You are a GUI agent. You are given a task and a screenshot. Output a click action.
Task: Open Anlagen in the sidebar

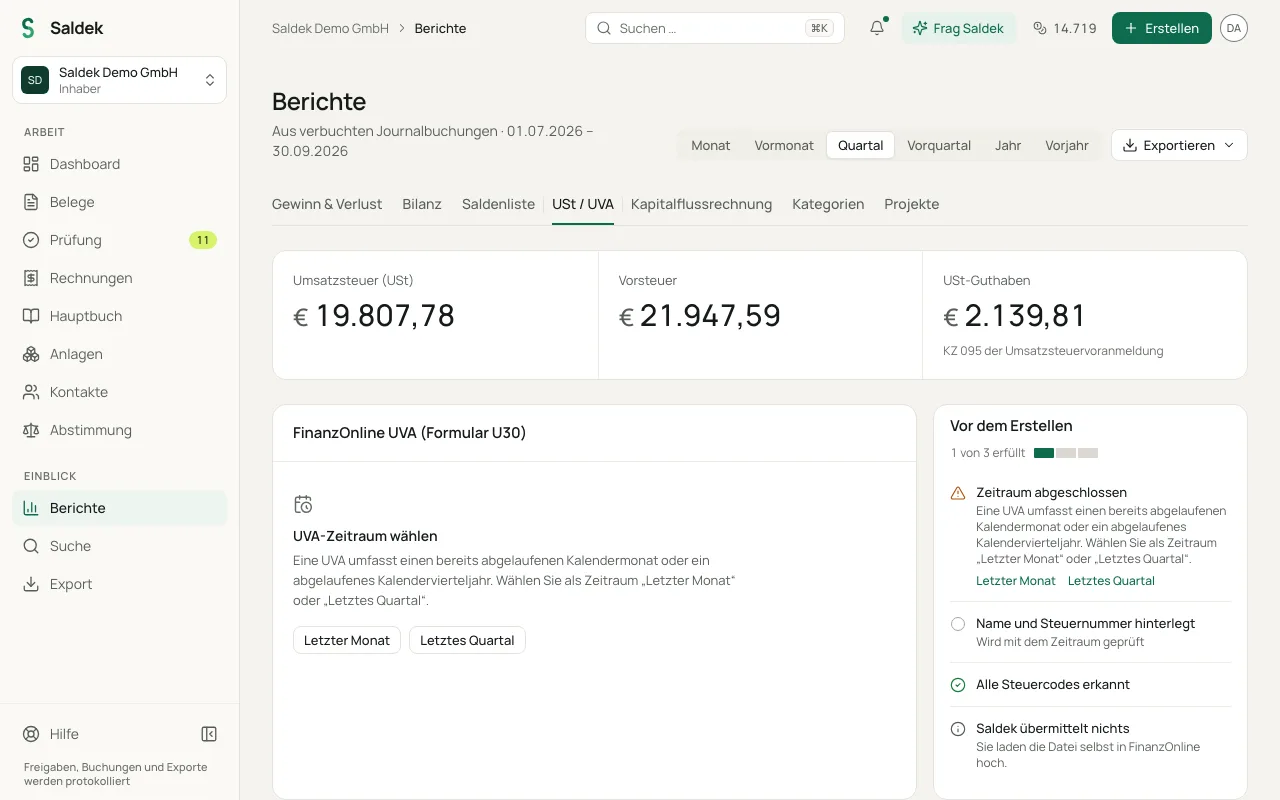[119, 354]
